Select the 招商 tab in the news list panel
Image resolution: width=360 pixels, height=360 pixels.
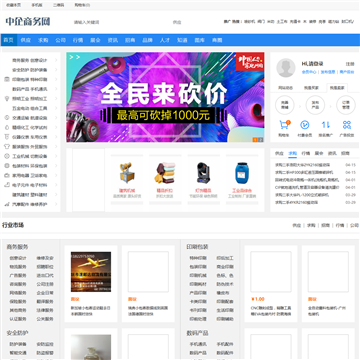pos(345,153)
